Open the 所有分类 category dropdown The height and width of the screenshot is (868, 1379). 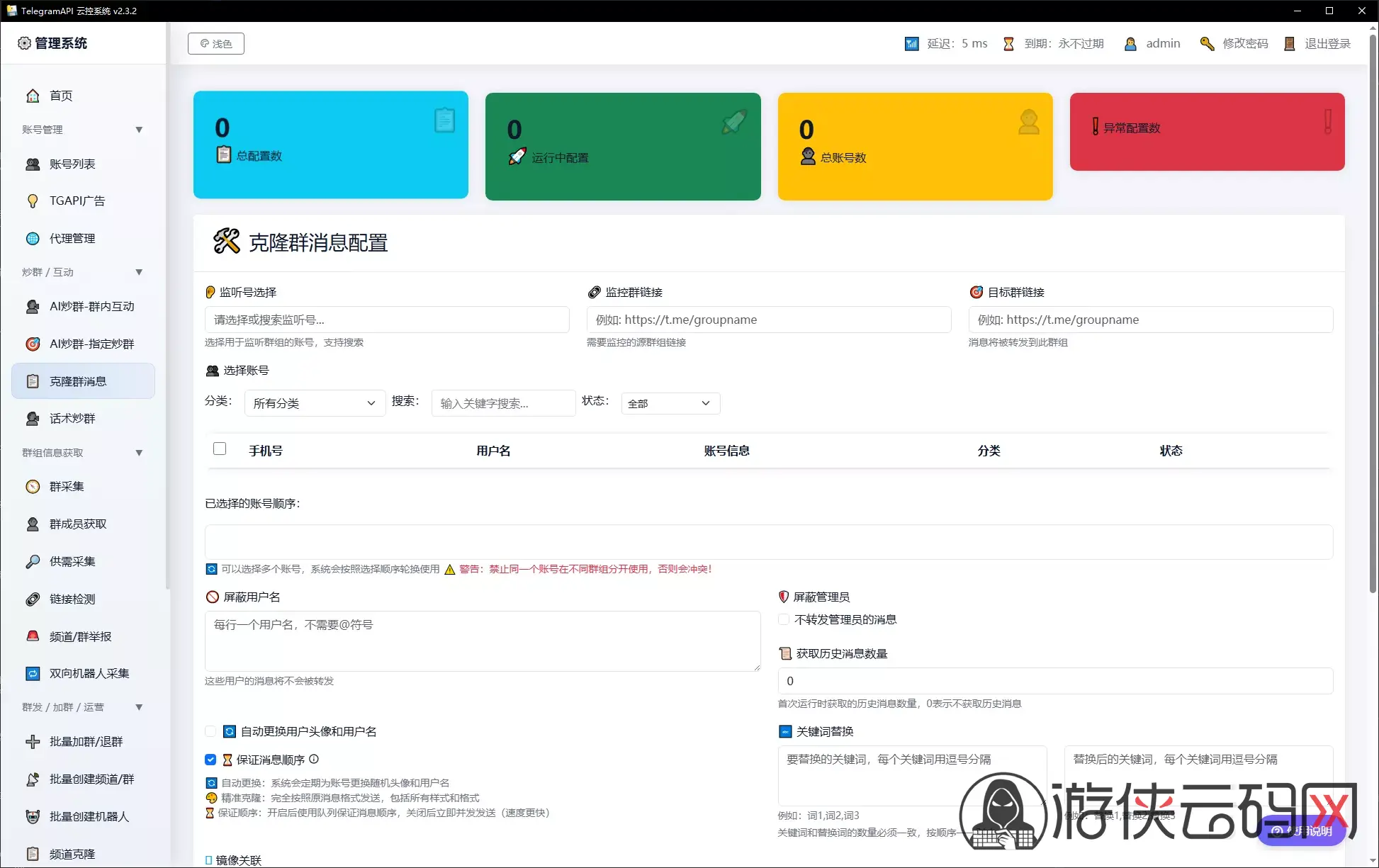[x=315, y=403]
